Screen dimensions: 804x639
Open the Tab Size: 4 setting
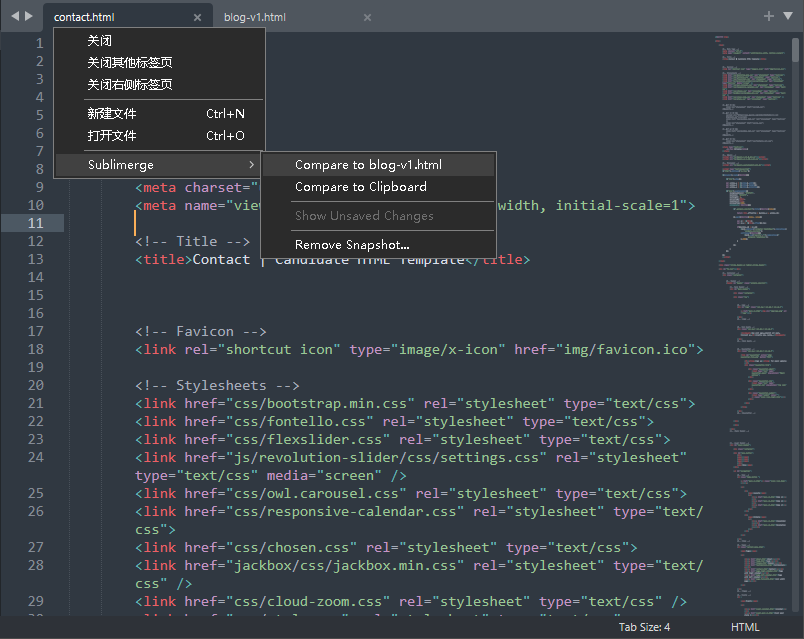tap(645, 627)
